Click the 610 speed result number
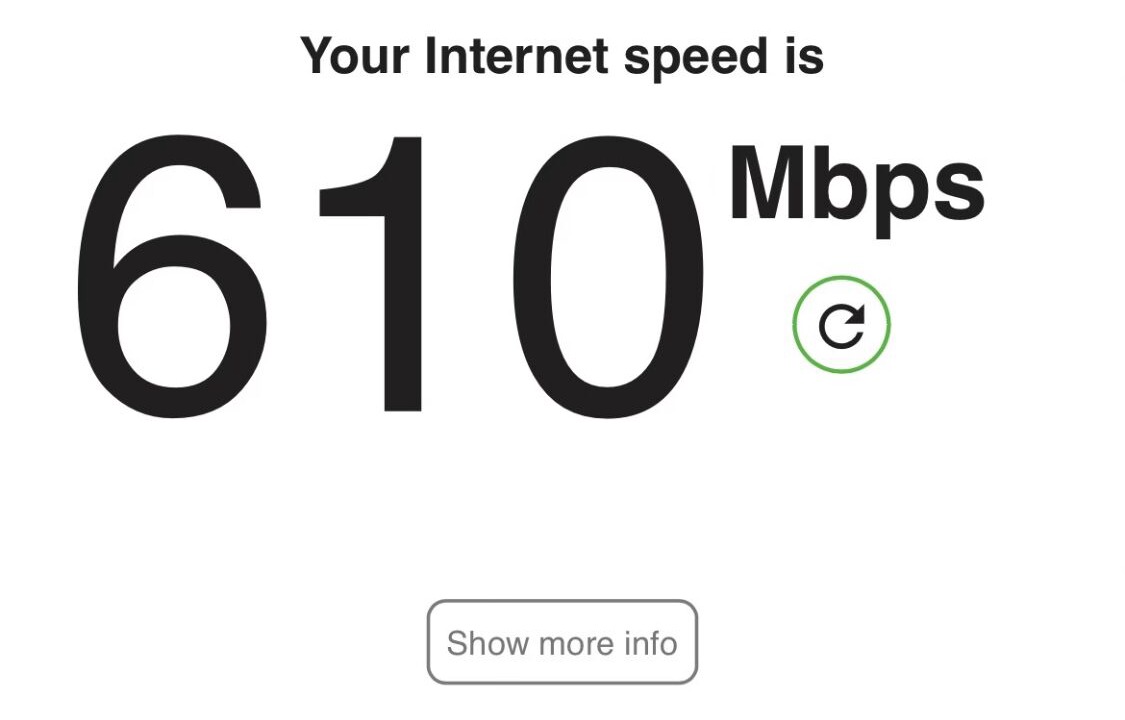 [390, 276]
